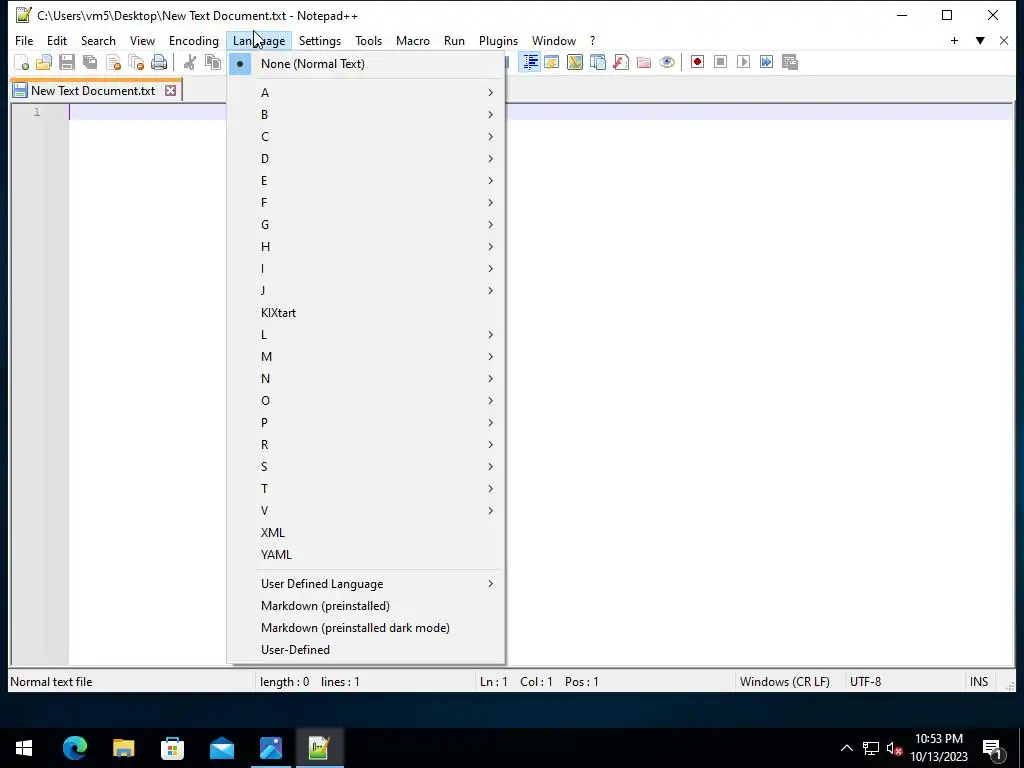This screenshot has width=1024, height=768.
Task: Select the None (Normal Text) language option
Action: (366, 64)
